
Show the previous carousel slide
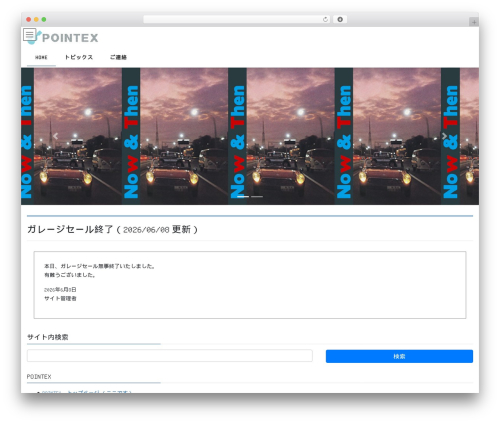[55, 136]
